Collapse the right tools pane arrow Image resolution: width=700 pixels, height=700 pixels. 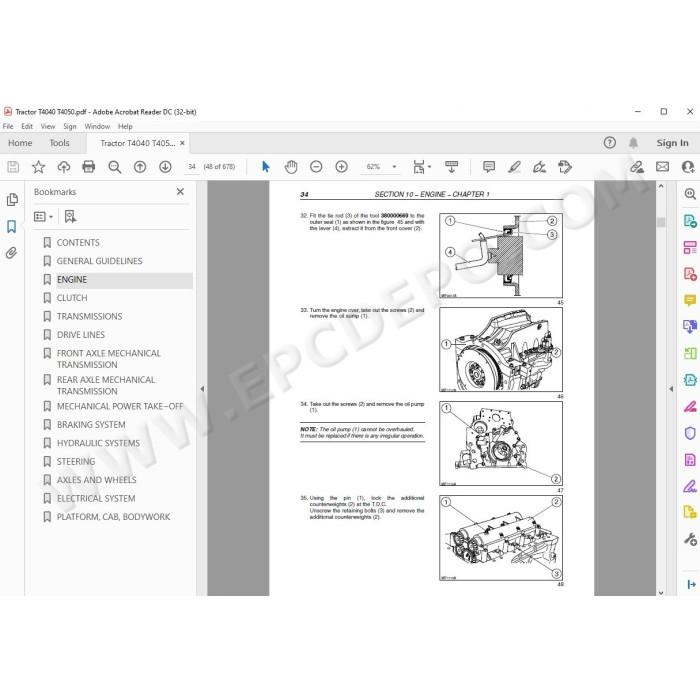[x=671, y=389]
